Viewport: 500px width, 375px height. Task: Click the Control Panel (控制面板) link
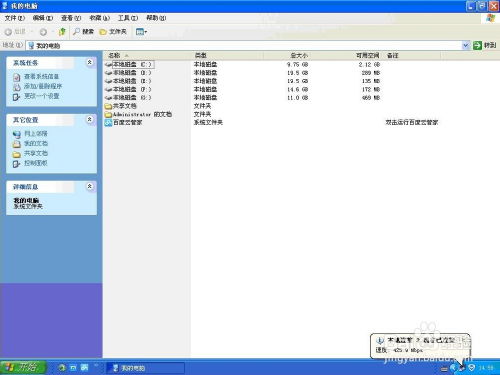[36, 163]
